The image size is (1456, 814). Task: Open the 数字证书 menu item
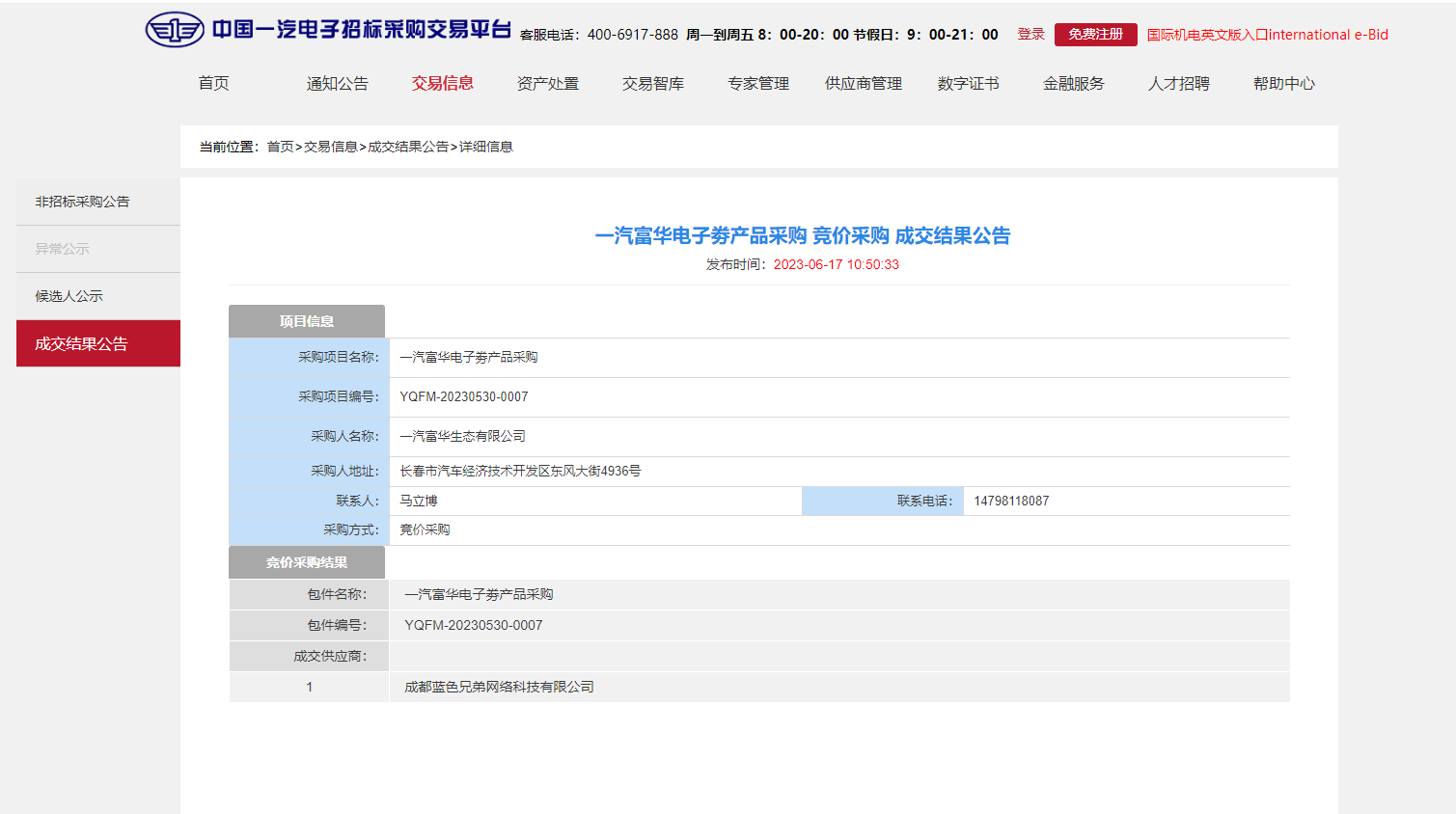pos(968,83)
